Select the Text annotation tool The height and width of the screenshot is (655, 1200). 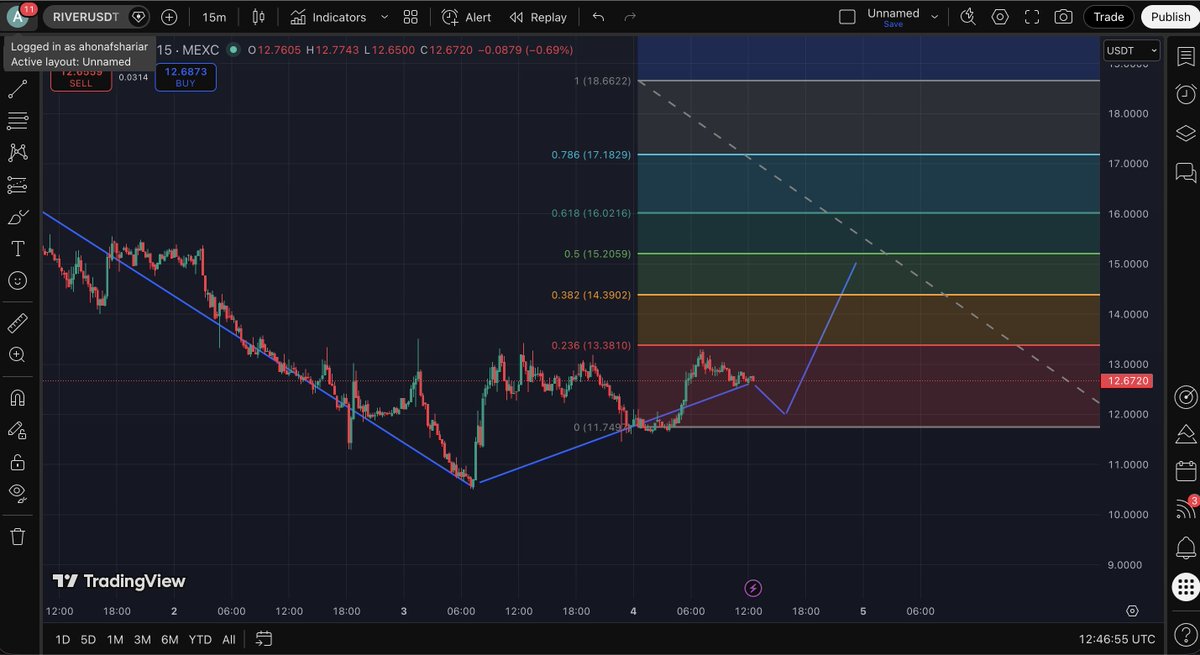[x=17, y=249]
